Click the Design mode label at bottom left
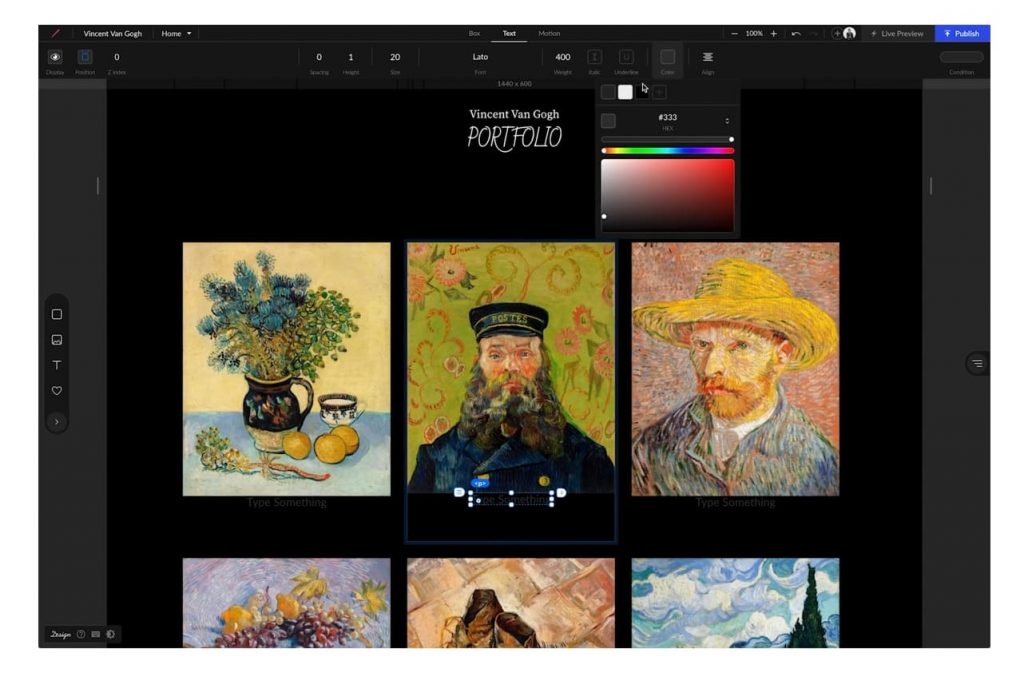1024x673 pixels. (x=61, y=634)
